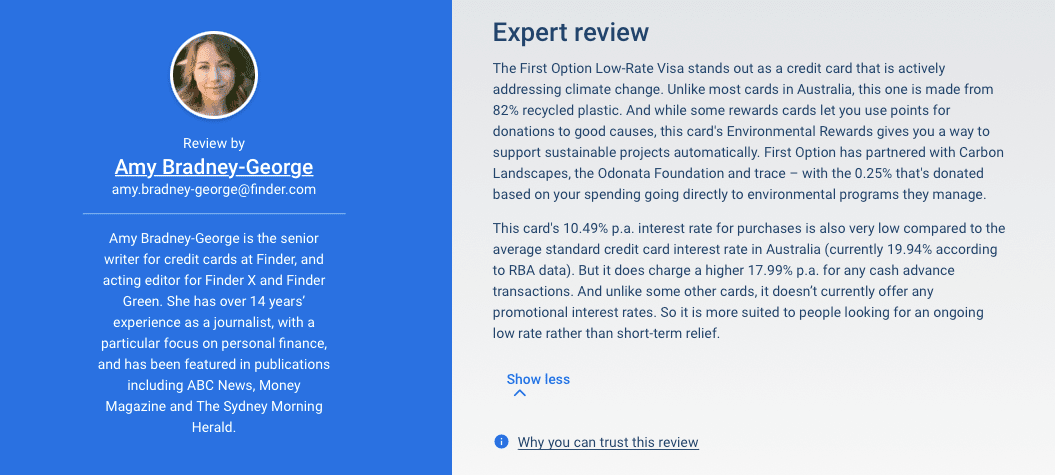Click the amy.bradney-george@finder.com email address

point(214,189)
